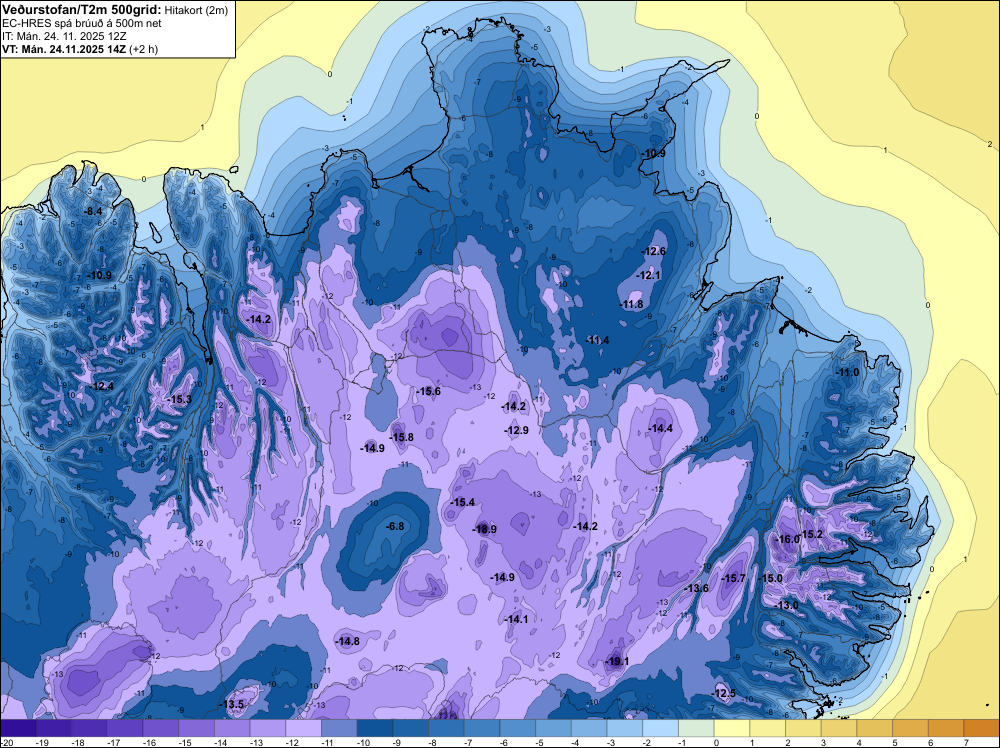Click the -14.8 temperature value
The width and height of the screenshot is (1000, 748).
click(347, 642)
